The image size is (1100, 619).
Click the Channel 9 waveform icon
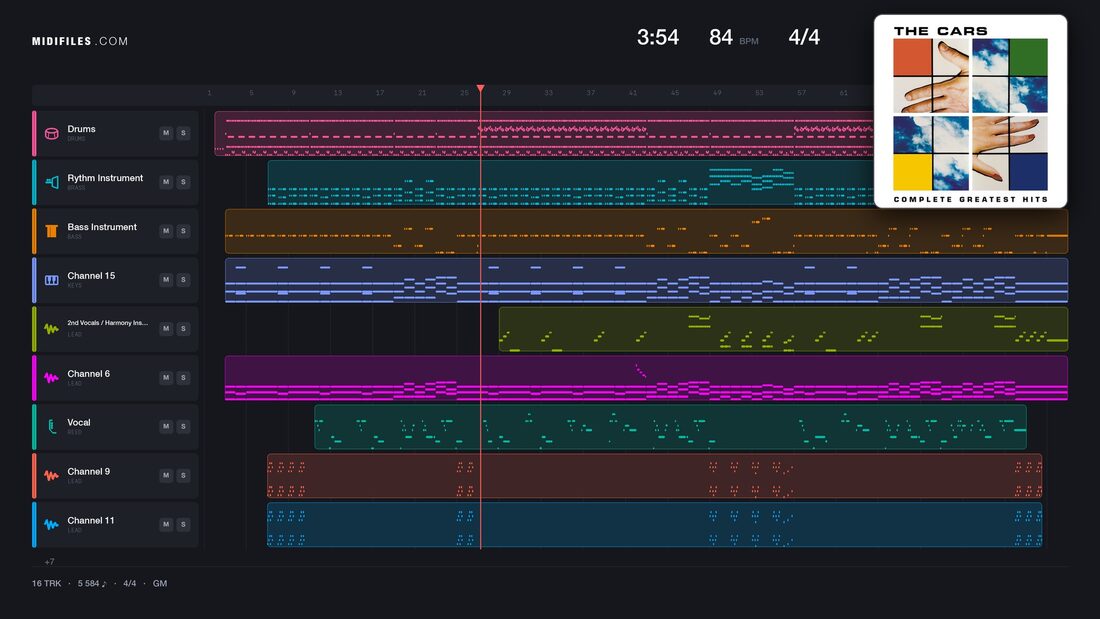click(52, 475)
